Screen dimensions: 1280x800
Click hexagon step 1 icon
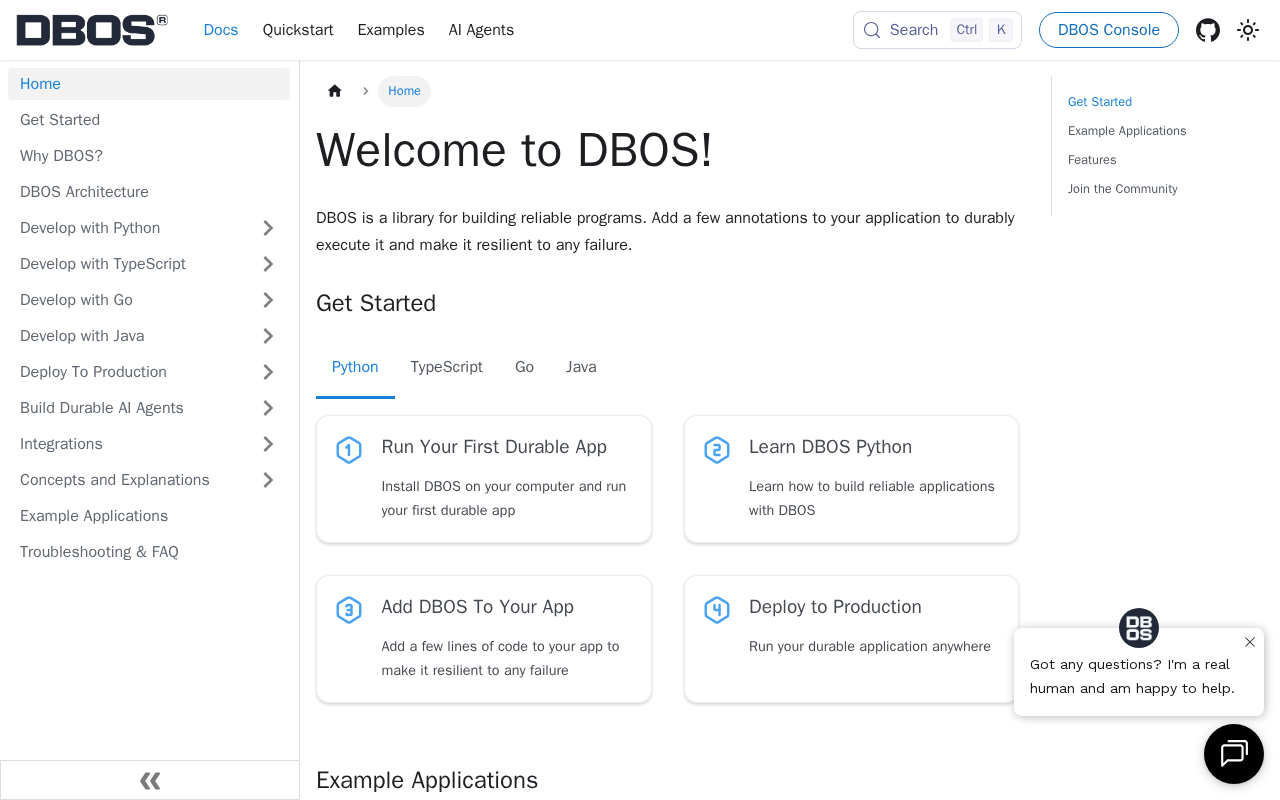pos(349,450)
